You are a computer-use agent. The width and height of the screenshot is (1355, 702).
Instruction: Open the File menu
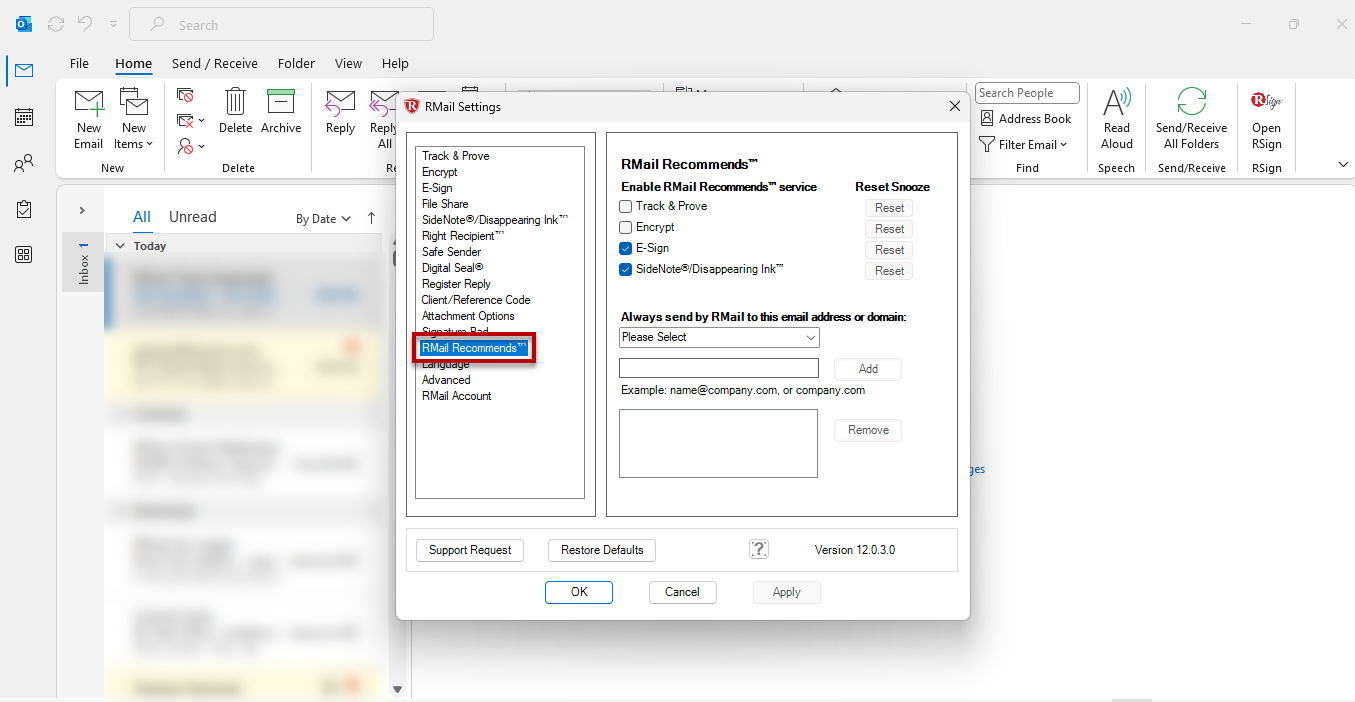[79, 63]
